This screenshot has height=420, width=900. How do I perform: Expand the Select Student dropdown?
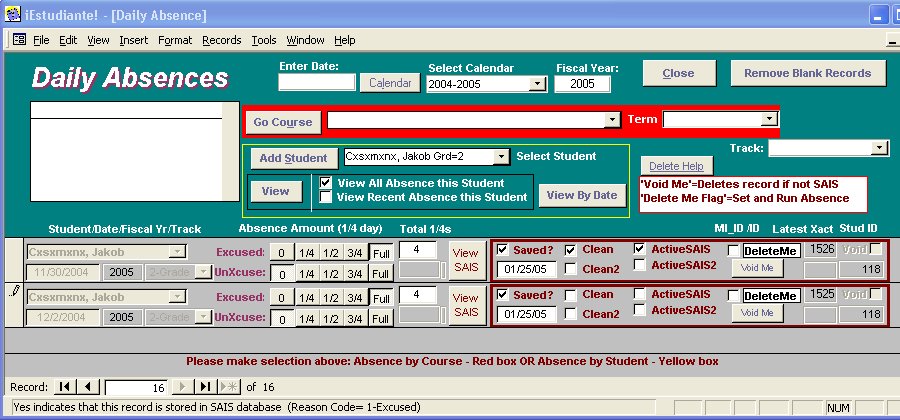[x=501, y=157]
